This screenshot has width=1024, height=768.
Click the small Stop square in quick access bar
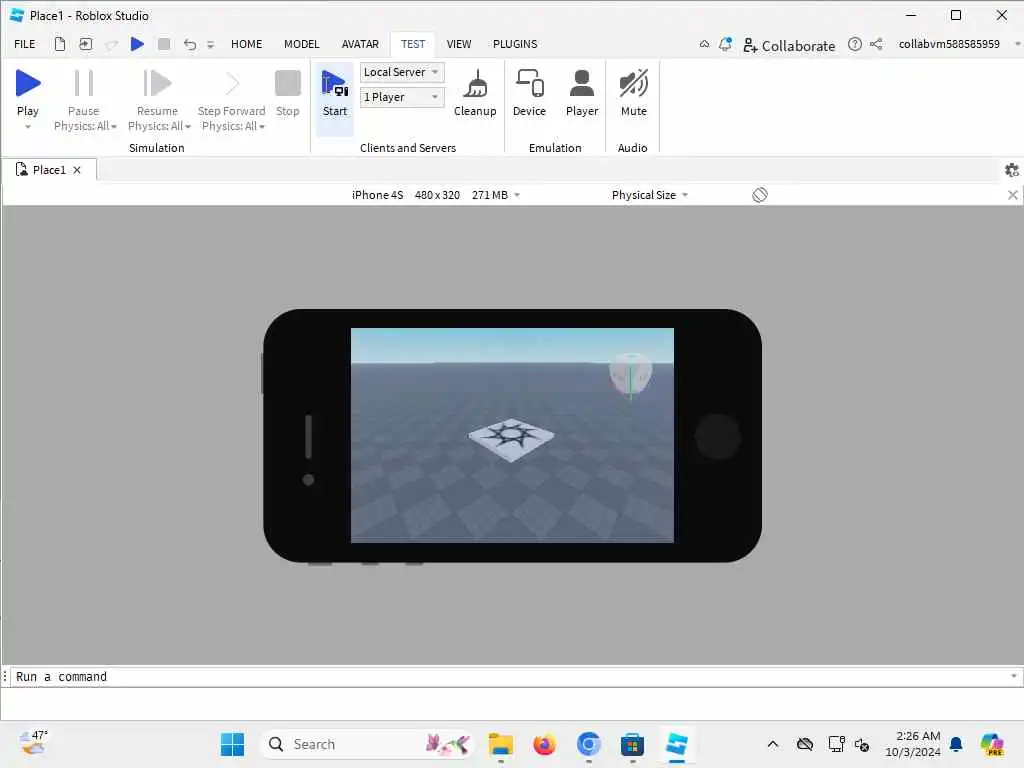click(x=164, y=44)
